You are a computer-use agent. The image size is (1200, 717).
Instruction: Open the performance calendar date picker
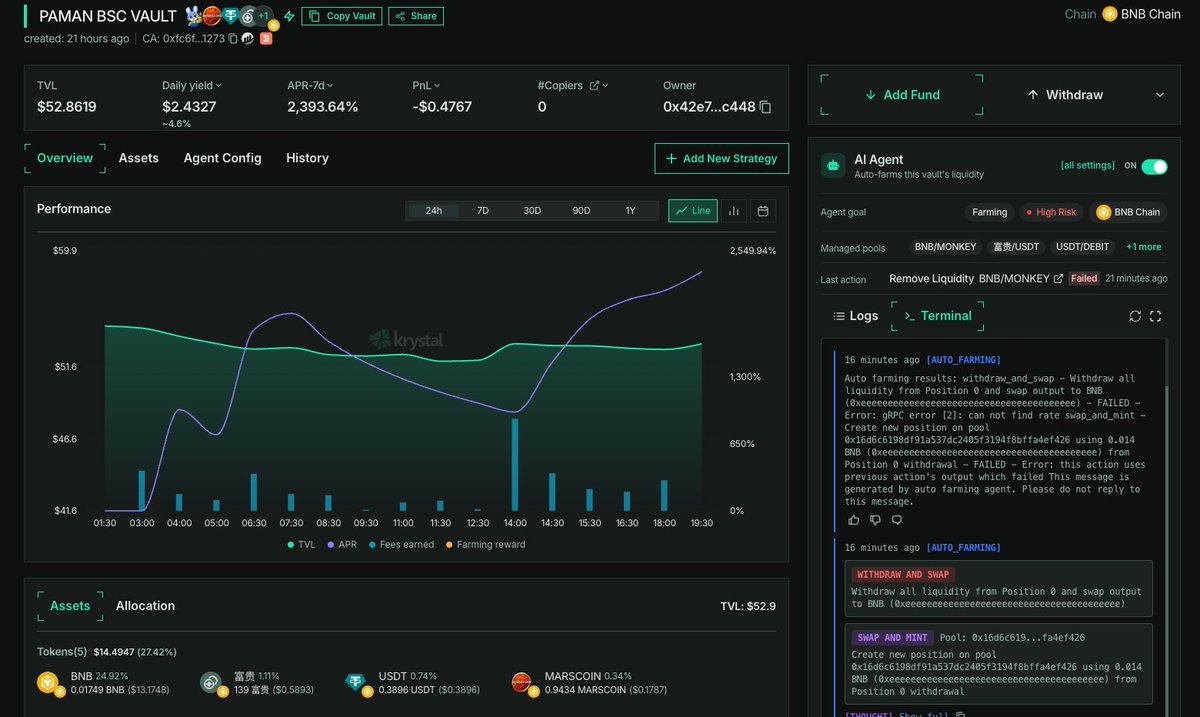click(763, 211)
